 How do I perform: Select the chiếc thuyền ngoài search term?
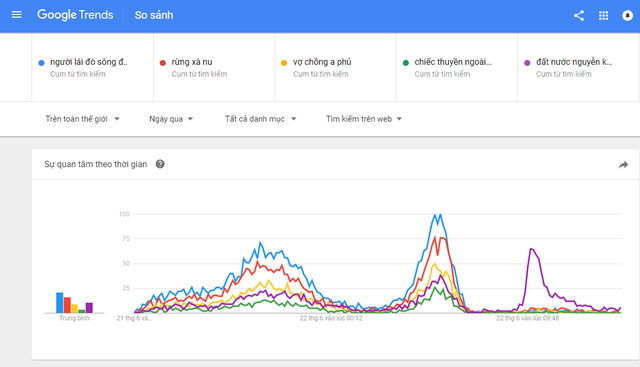(453, 62)
